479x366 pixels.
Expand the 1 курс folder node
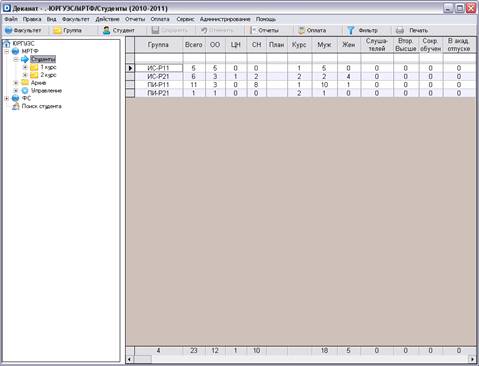[25, 67]
